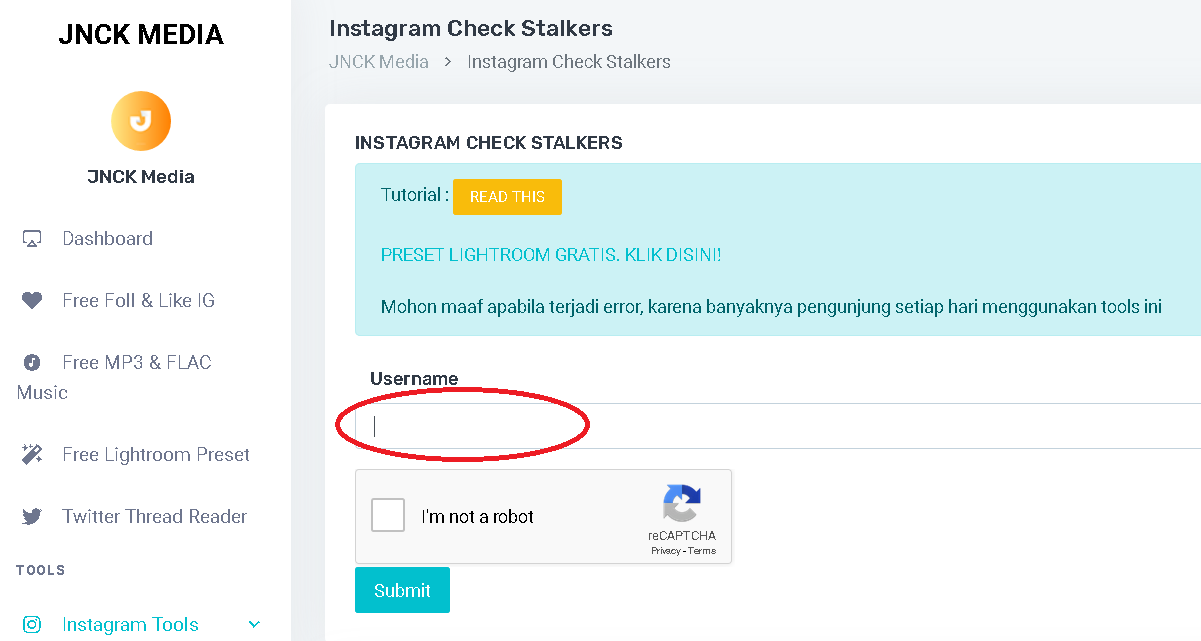Click the Dashboard monitor icon
1201x641 pixels.
pyautogui.click(x=32, y=239)
